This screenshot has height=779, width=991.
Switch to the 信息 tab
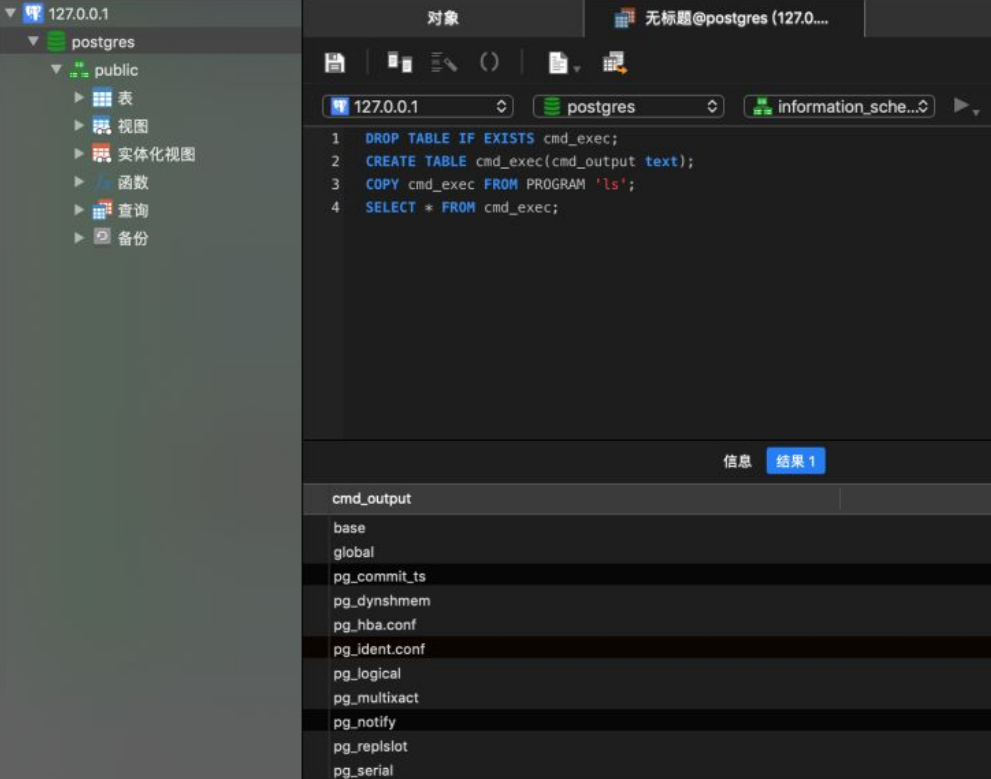tap(737, 461)
